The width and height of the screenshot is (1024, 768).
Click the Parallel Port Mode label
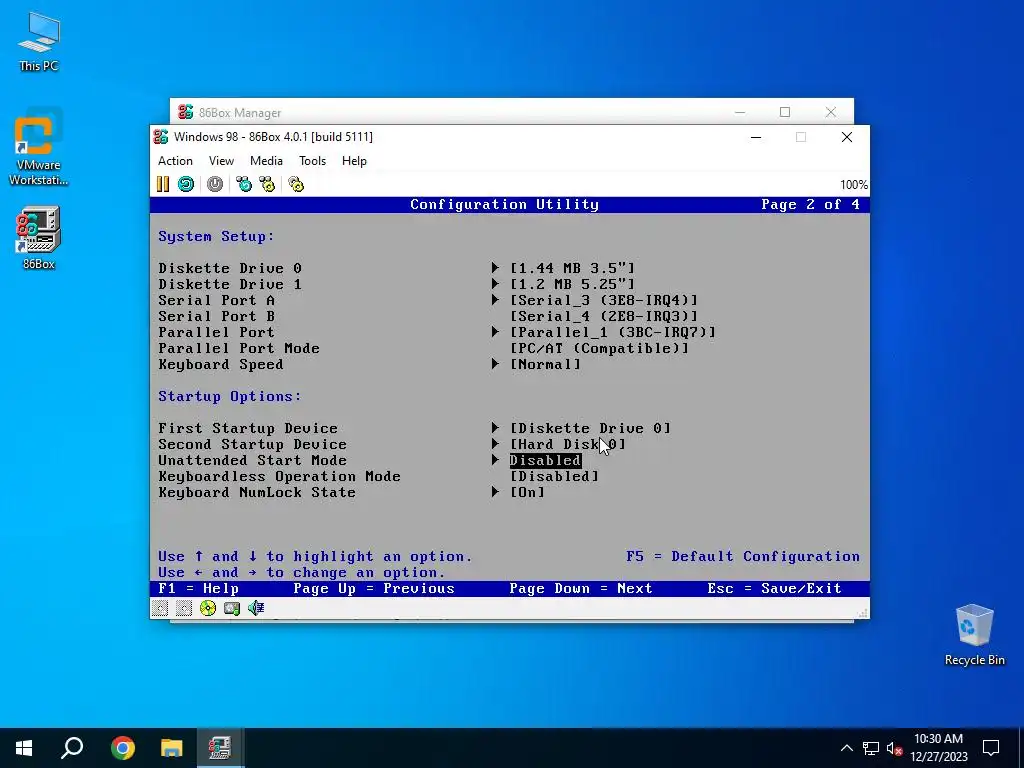[x=239, y=348]
